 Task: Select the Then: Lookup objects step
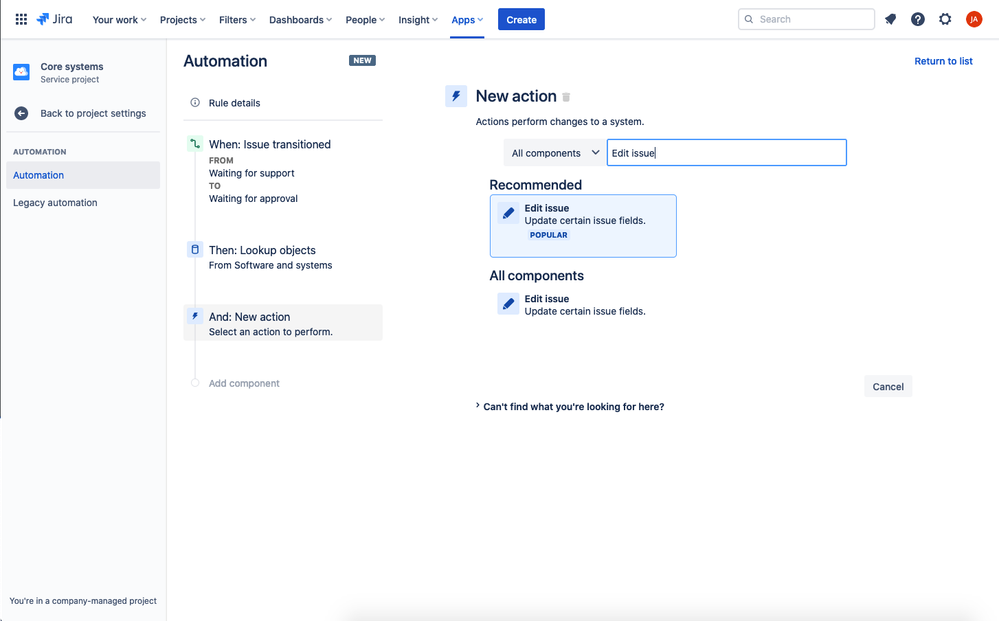tap(283, 257)
